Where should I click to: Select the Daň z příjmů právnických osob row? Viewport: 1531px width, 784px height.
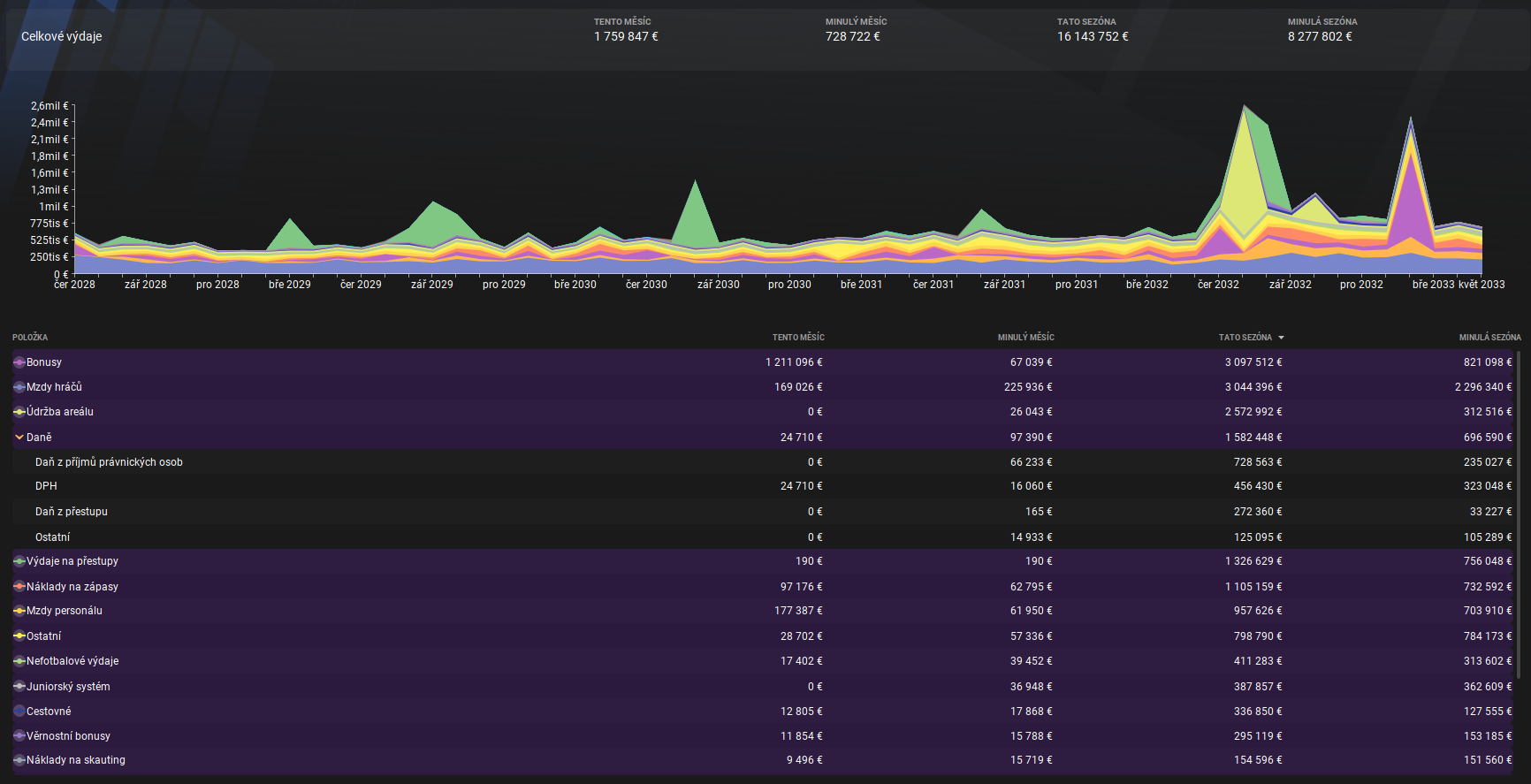coord(765,462)
